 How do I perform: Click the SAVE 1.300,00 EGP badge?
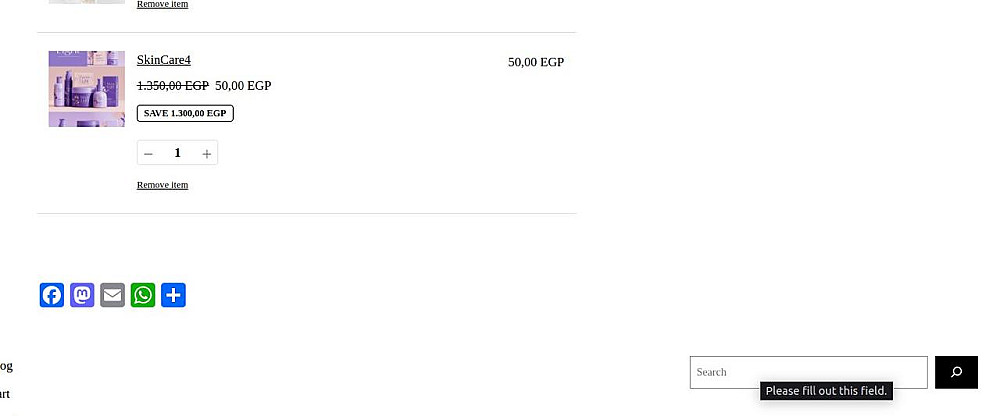[x=185, y=113]
